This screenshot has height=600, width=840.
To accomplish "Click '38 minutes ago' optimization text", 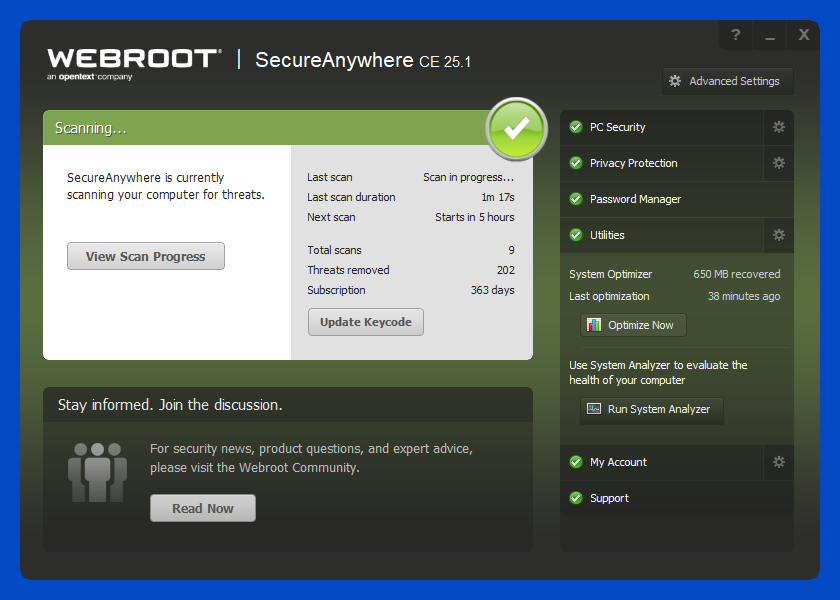I will pyautogui.click(x=744, y=296).
